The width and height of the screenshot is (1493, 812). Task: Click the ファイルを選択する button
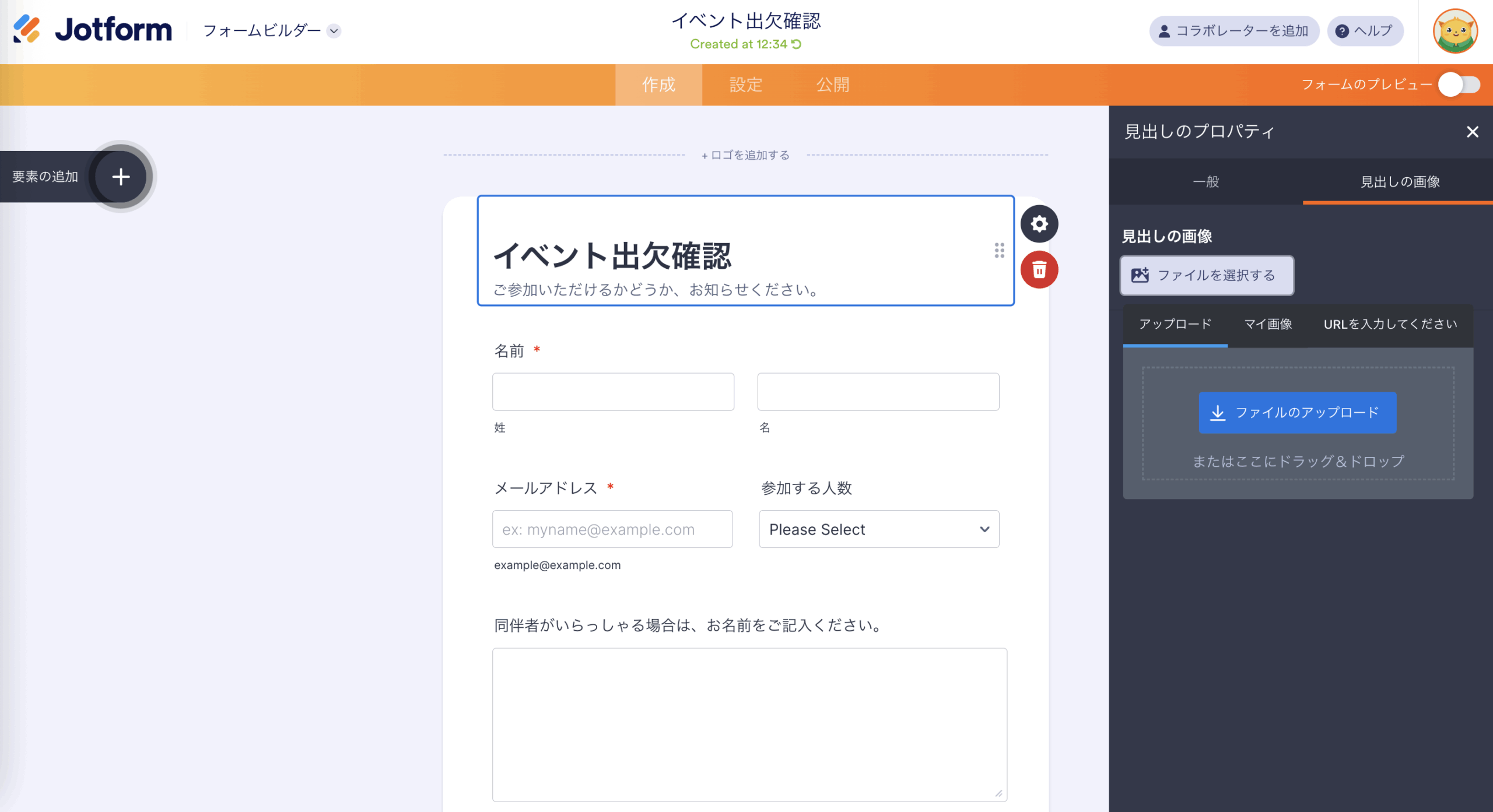pyautogui.click(x=1206, y=276)
